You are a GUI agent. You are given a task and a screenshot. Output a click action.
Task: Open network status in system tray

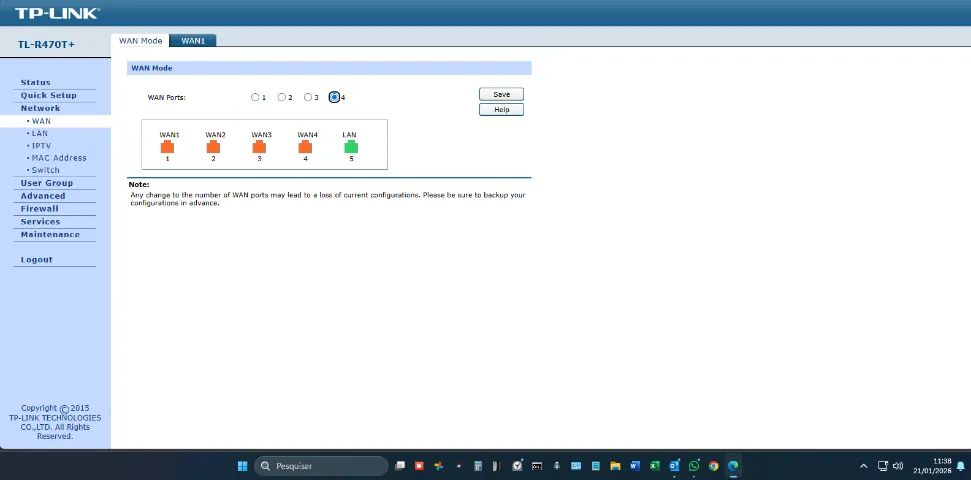pyautogui.click(x=883, y=466)
